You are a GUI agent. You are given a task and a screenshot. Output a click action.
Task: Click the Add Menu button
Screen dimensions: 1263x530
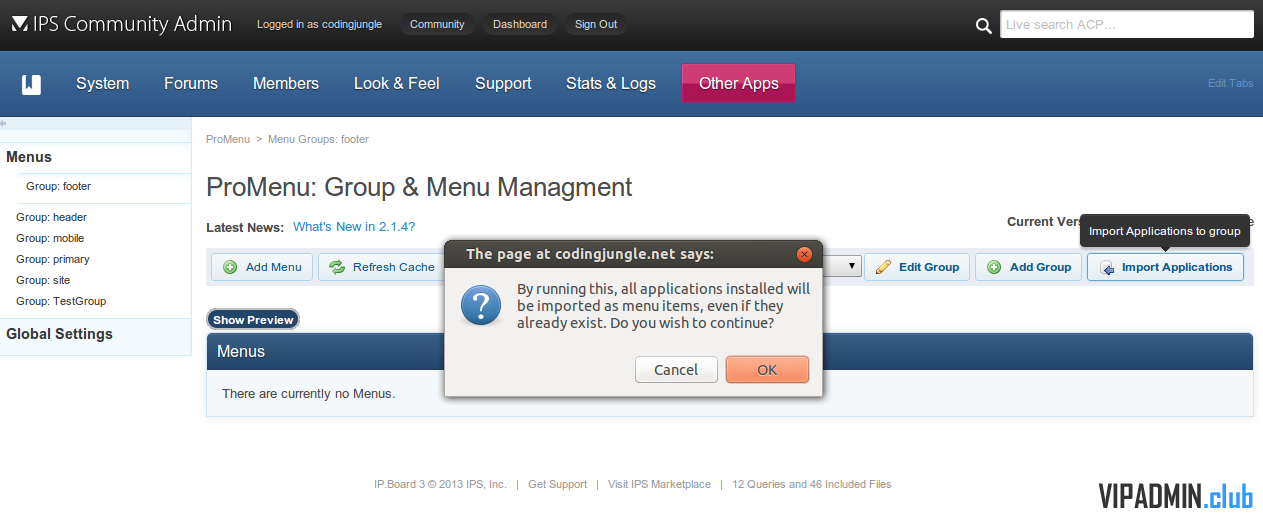[262, 267]
